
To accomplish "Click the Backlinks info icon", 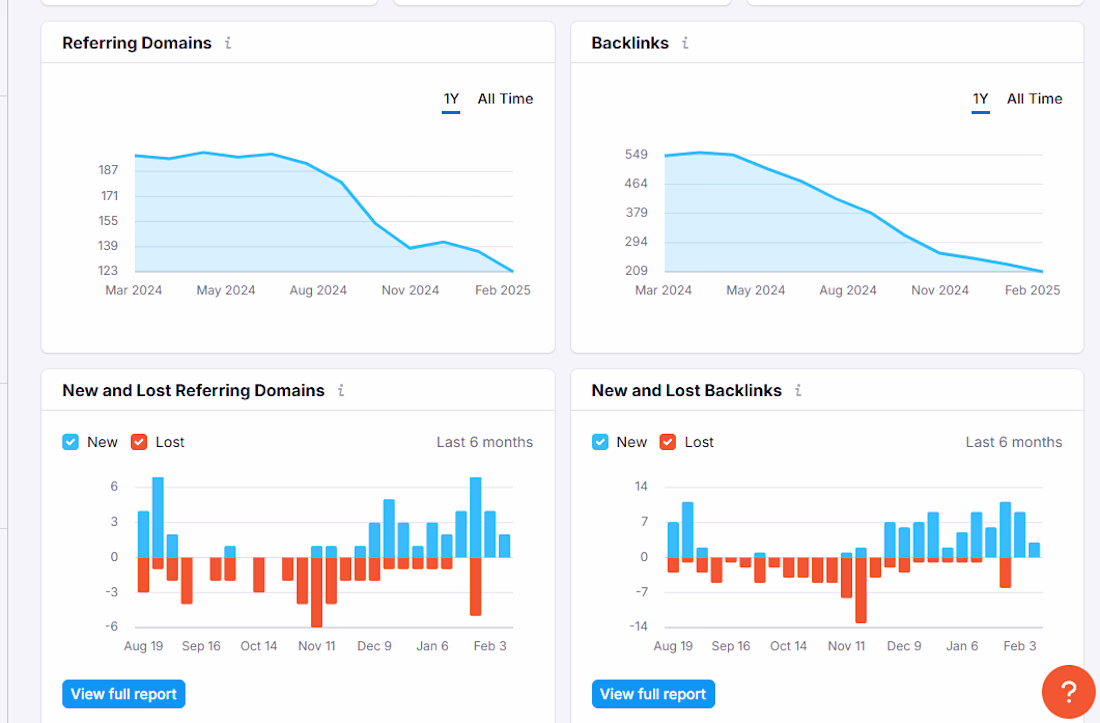I will click(685, 43).
